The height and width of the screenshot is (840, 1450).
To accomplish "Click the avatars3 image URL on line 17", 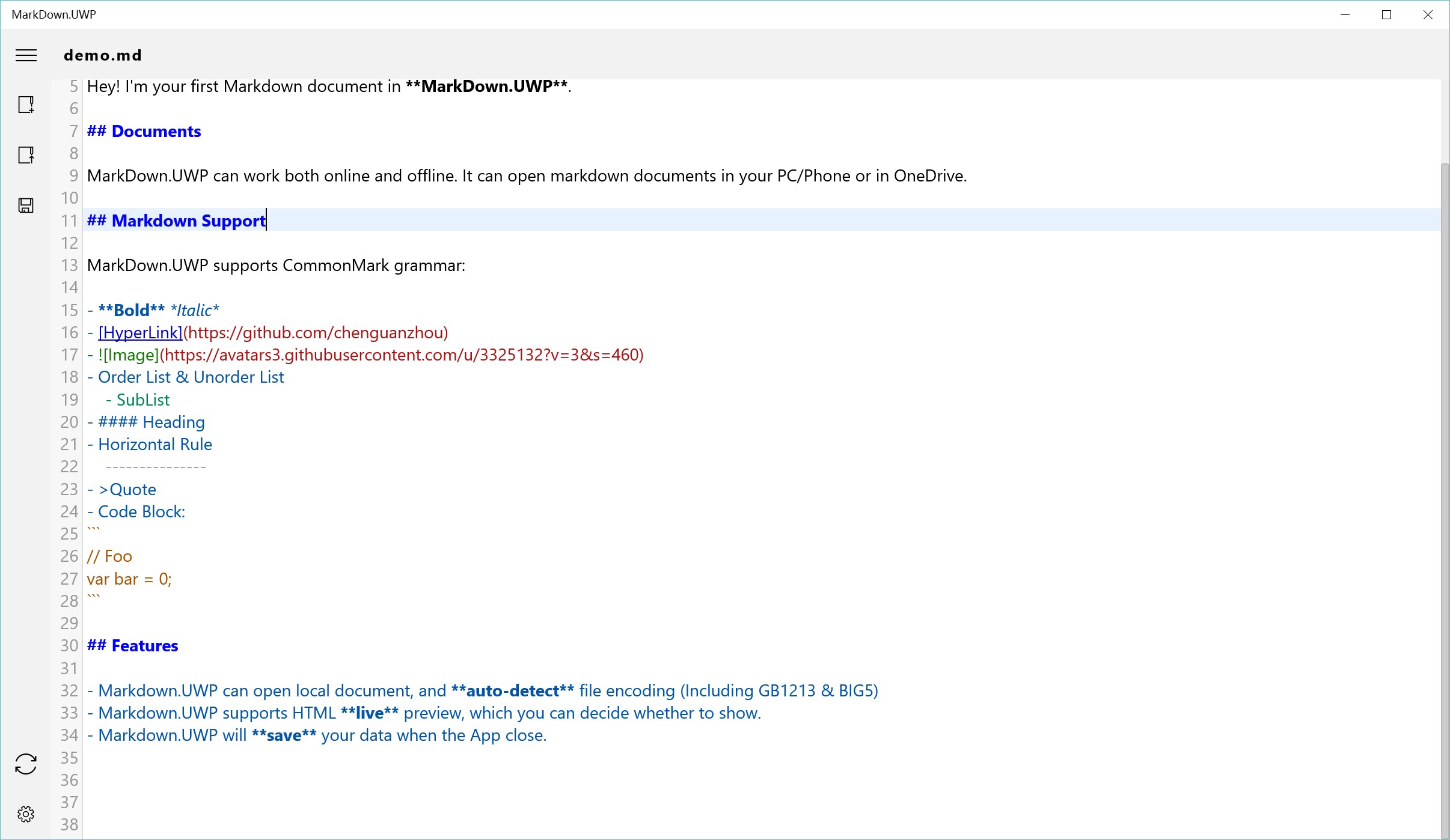I will click(402, 355).
